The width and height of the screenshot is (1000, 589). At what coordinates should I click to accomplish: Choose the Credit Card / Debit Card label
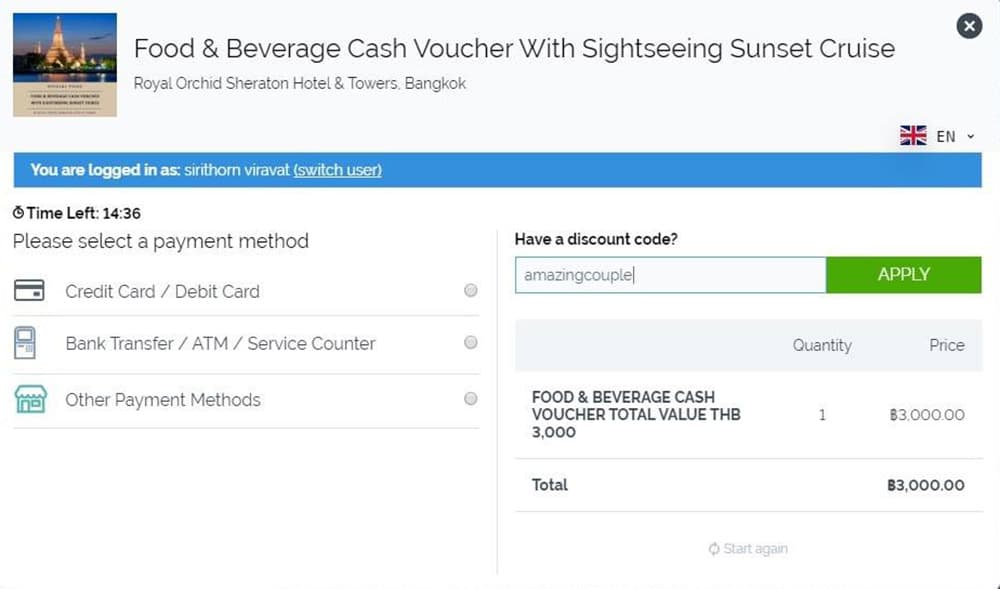(163, 291)
